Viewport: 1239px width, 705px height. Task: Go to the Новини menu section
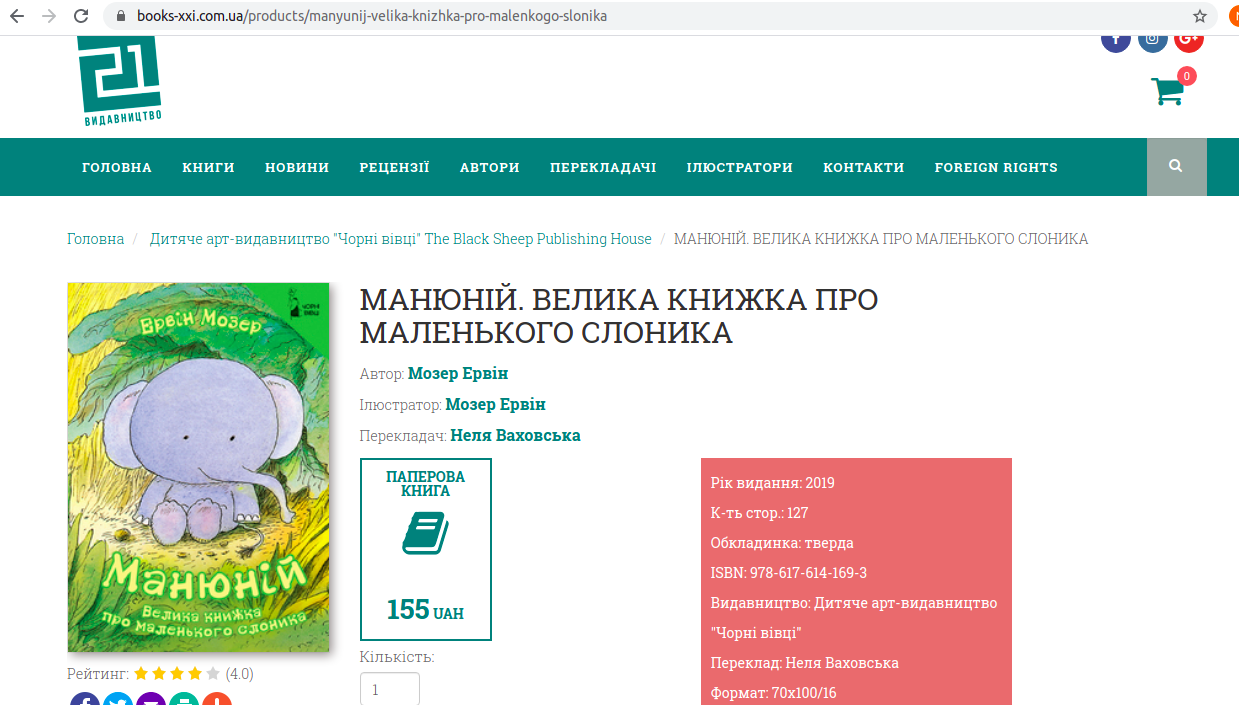[297, 167]
